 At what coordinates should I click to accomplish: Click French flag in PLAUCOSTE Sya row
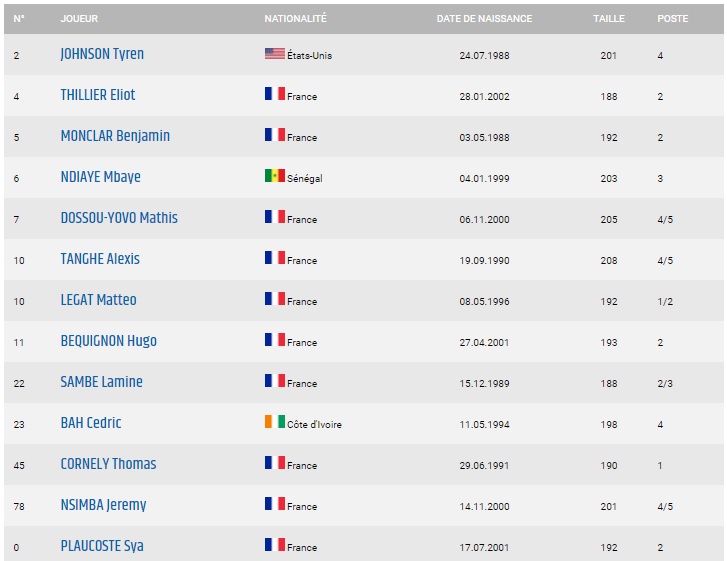[274, 545]
